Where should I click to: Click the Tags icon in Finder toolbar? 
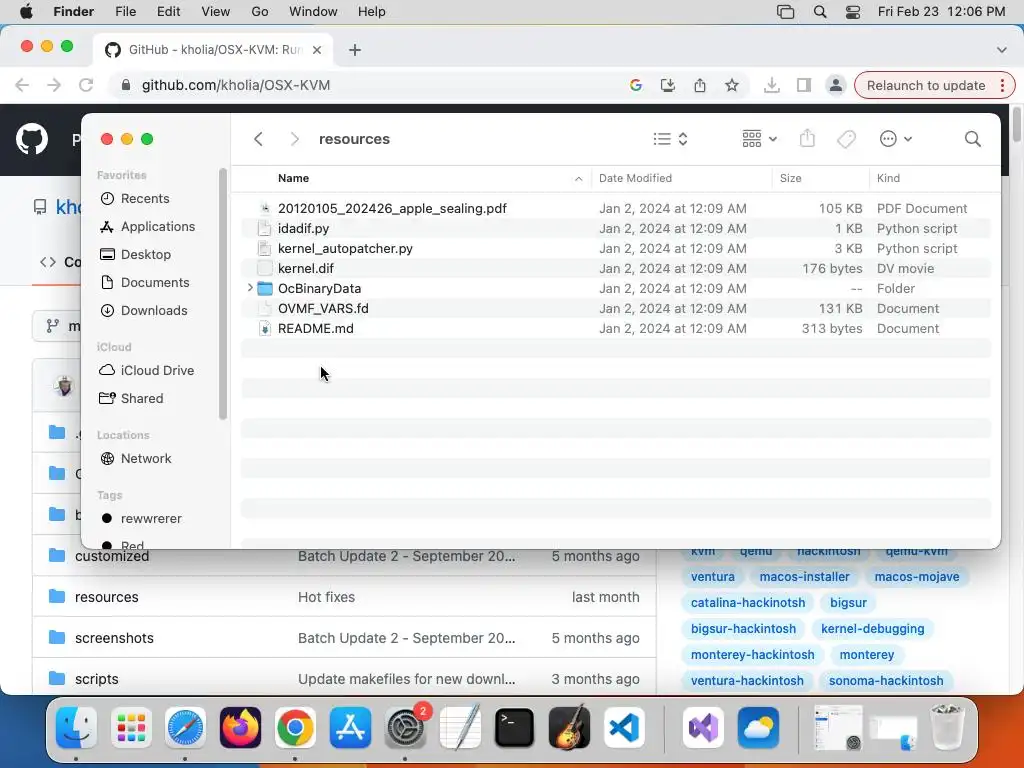click(x=846, y=139)
